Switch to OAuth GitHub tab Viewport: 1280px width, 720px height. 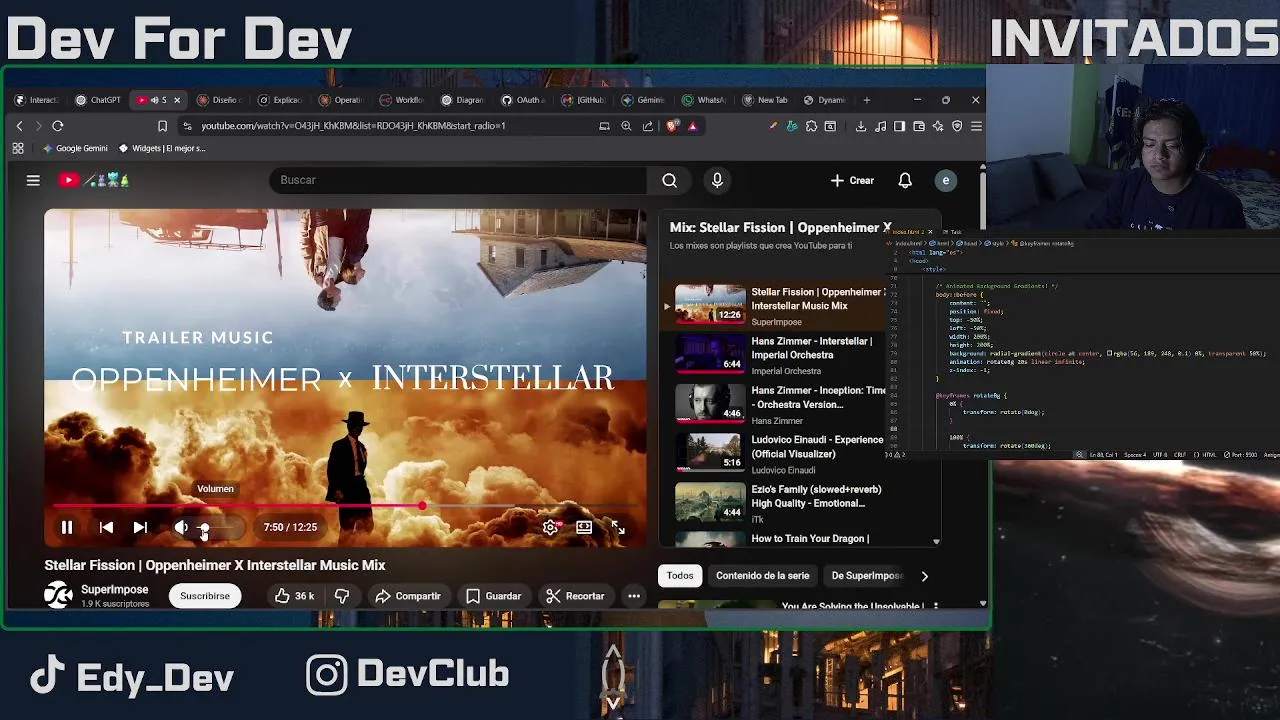click(523, 100)
